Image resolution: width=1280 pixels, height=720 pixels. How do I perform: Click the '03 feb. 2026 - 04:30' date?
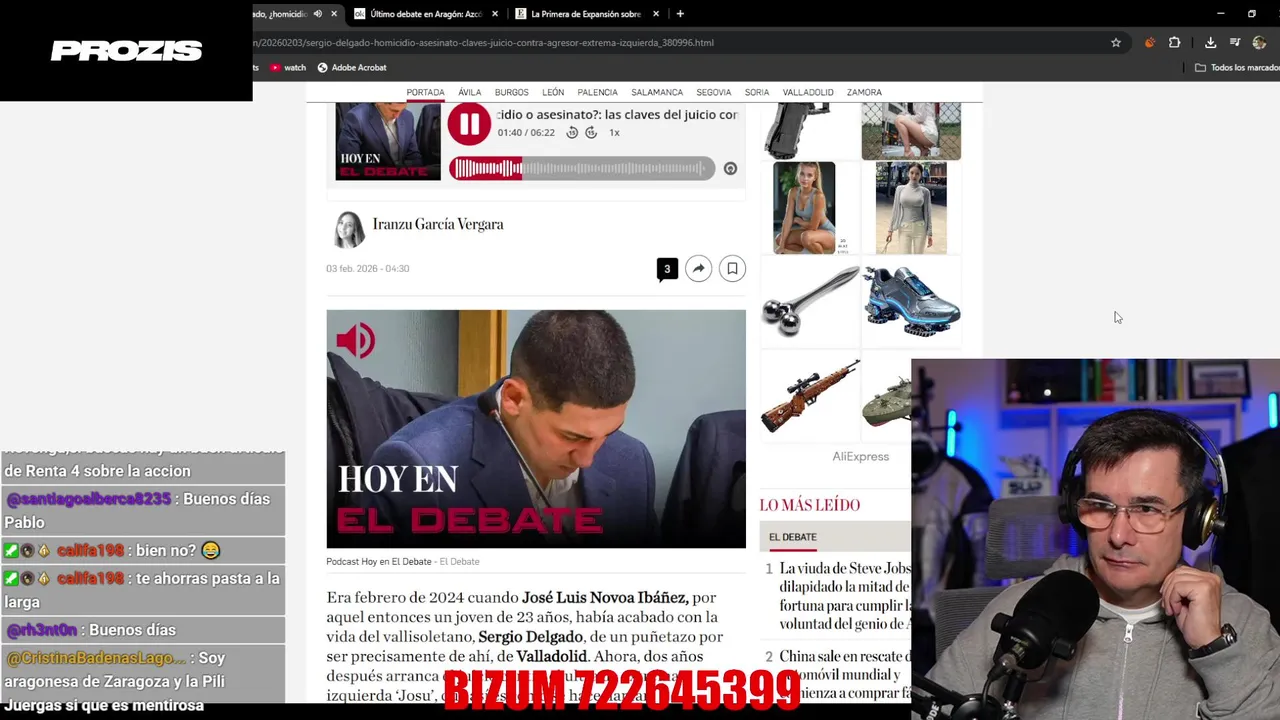(x=368, y=269)
